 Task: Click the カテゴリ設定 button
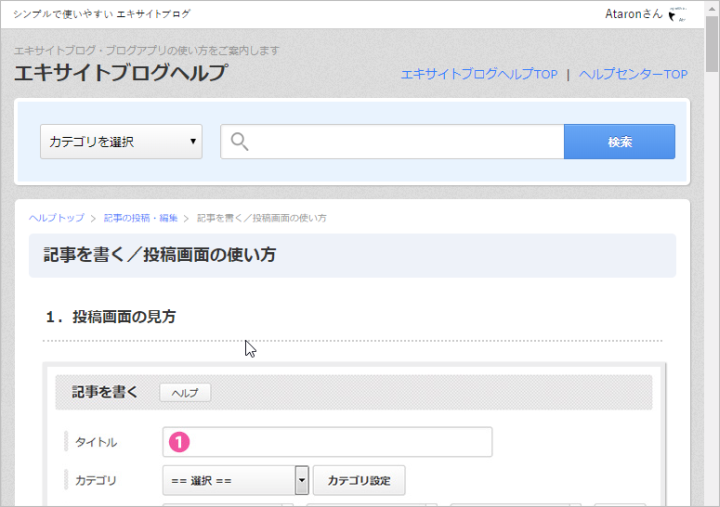[359, 480]
